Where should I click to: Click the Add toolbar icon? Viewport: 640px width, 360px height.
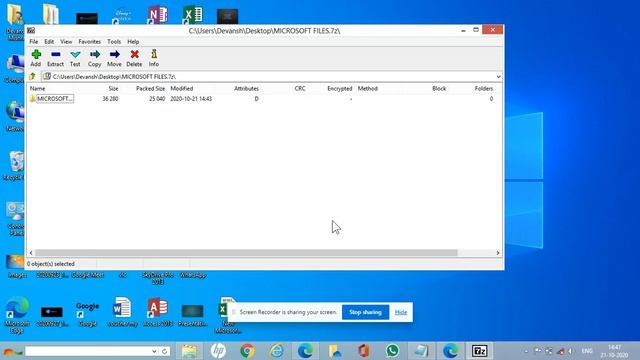click(x=36, y=58)
